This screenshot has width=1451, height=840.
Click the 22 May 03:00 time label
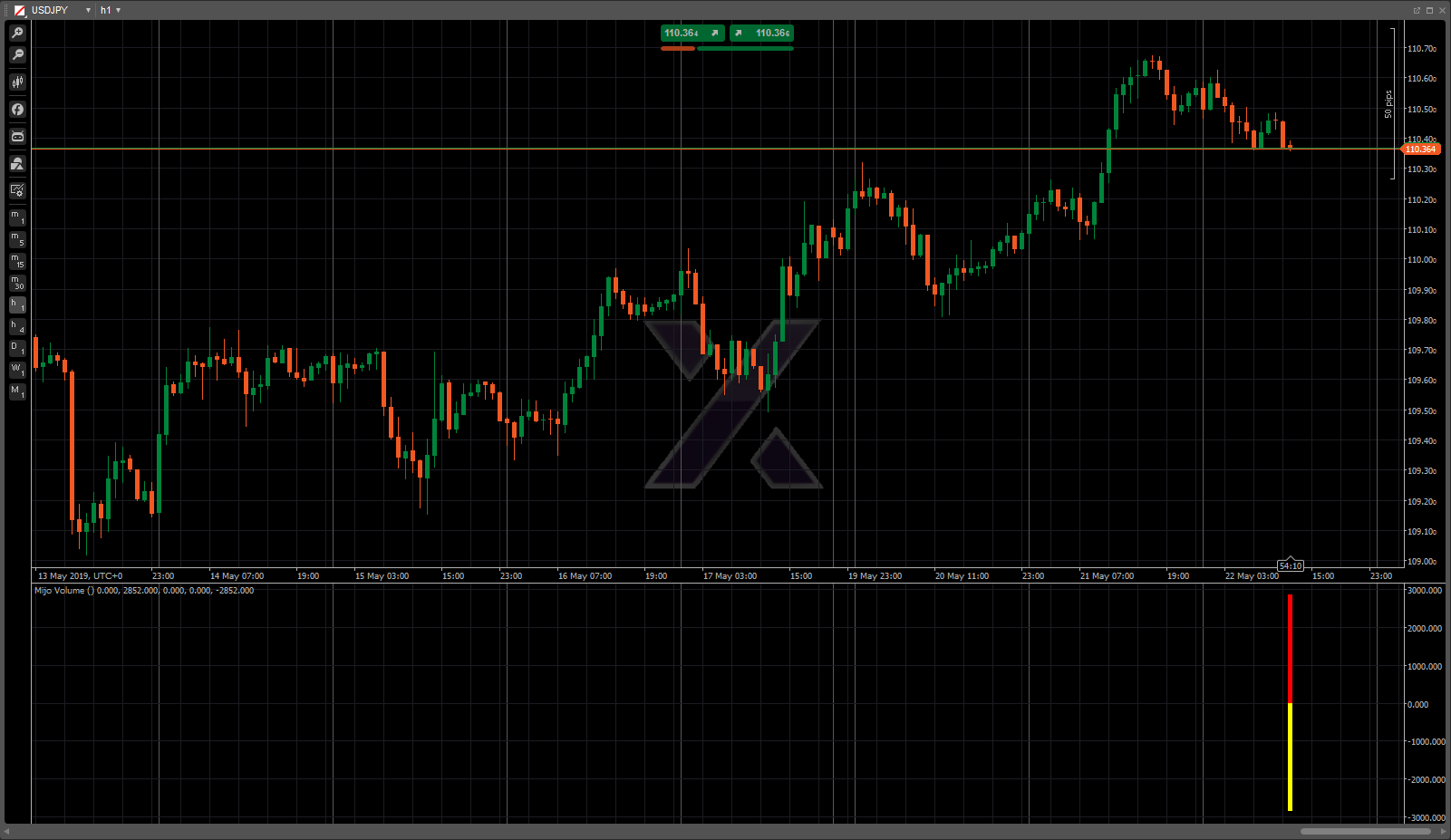coord(1252,576)
